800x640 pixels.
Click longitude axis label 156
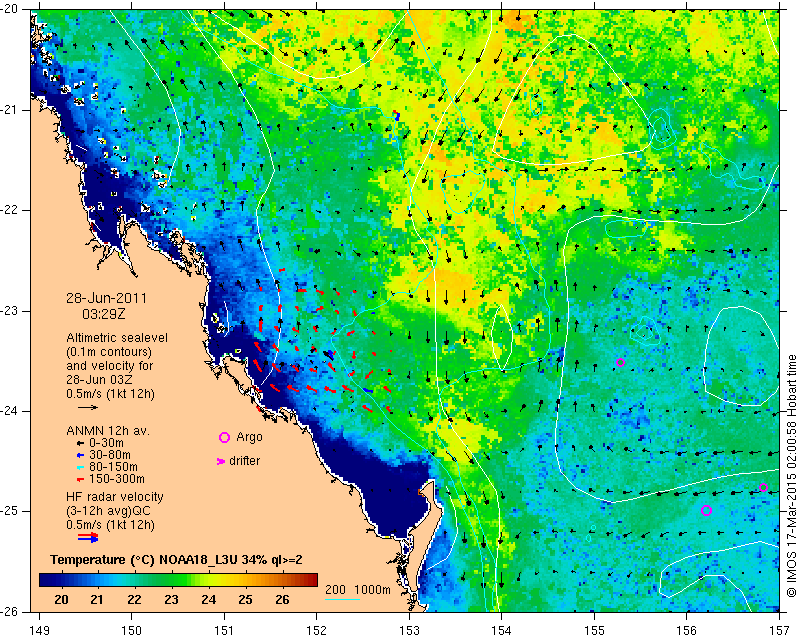click(687, 631)
